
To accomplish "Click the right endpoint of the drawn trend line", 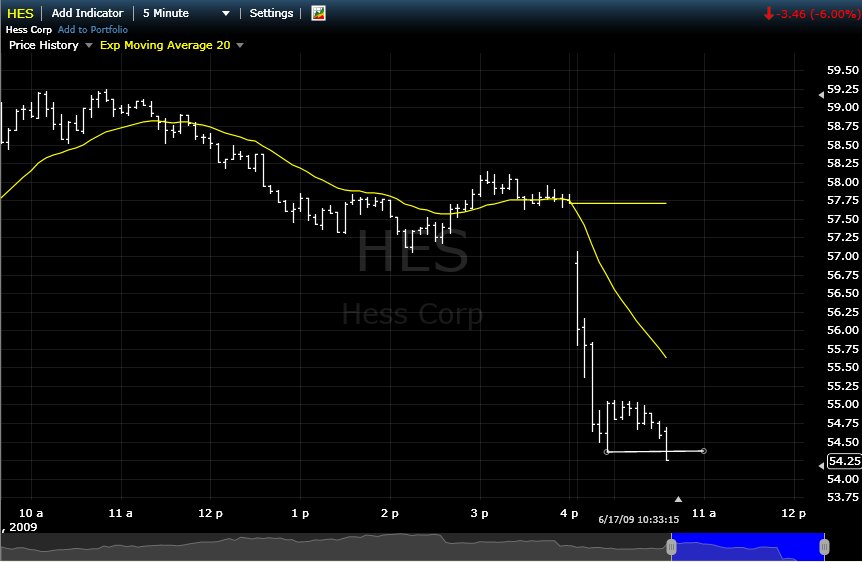I will (x=704, y=451).
